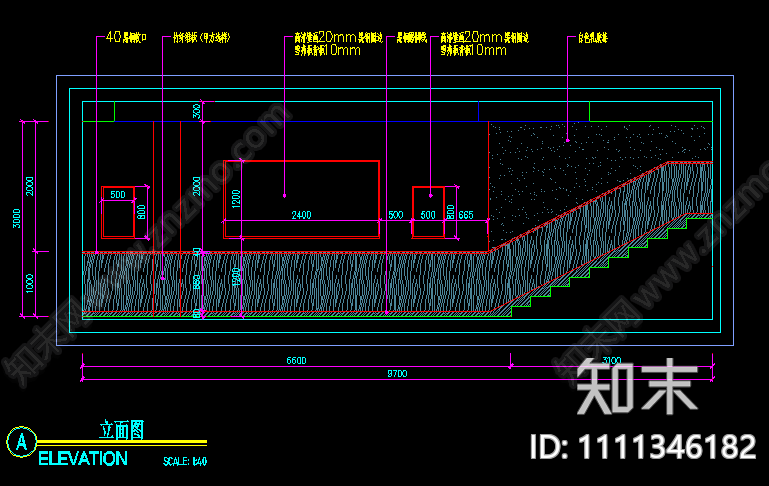Screen dimensions: 769x486
Task: Click the 2400 dimension under the large rectangle
Action: click(x=302, y=215)
